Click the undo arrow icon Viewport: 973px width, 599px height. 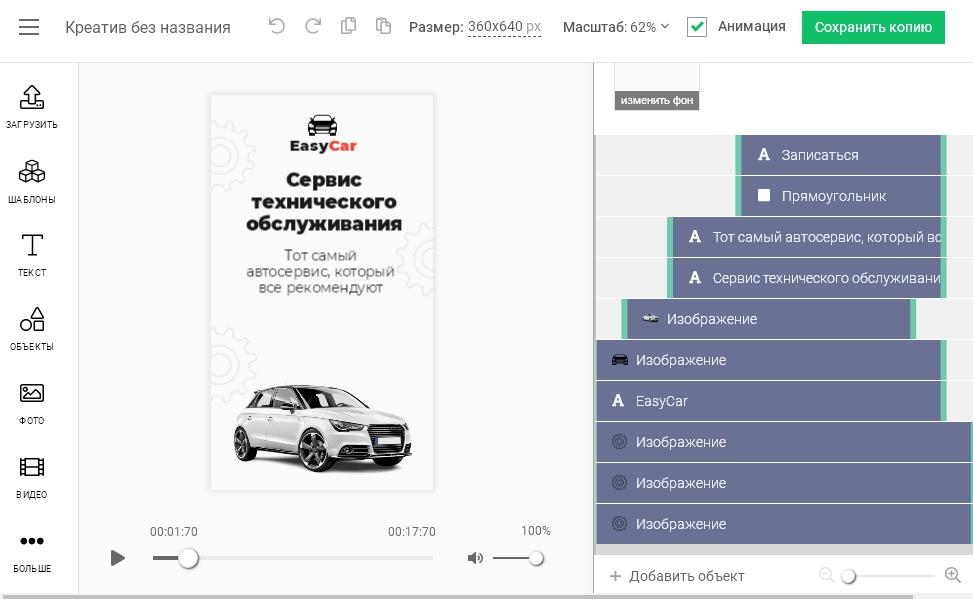277,27
